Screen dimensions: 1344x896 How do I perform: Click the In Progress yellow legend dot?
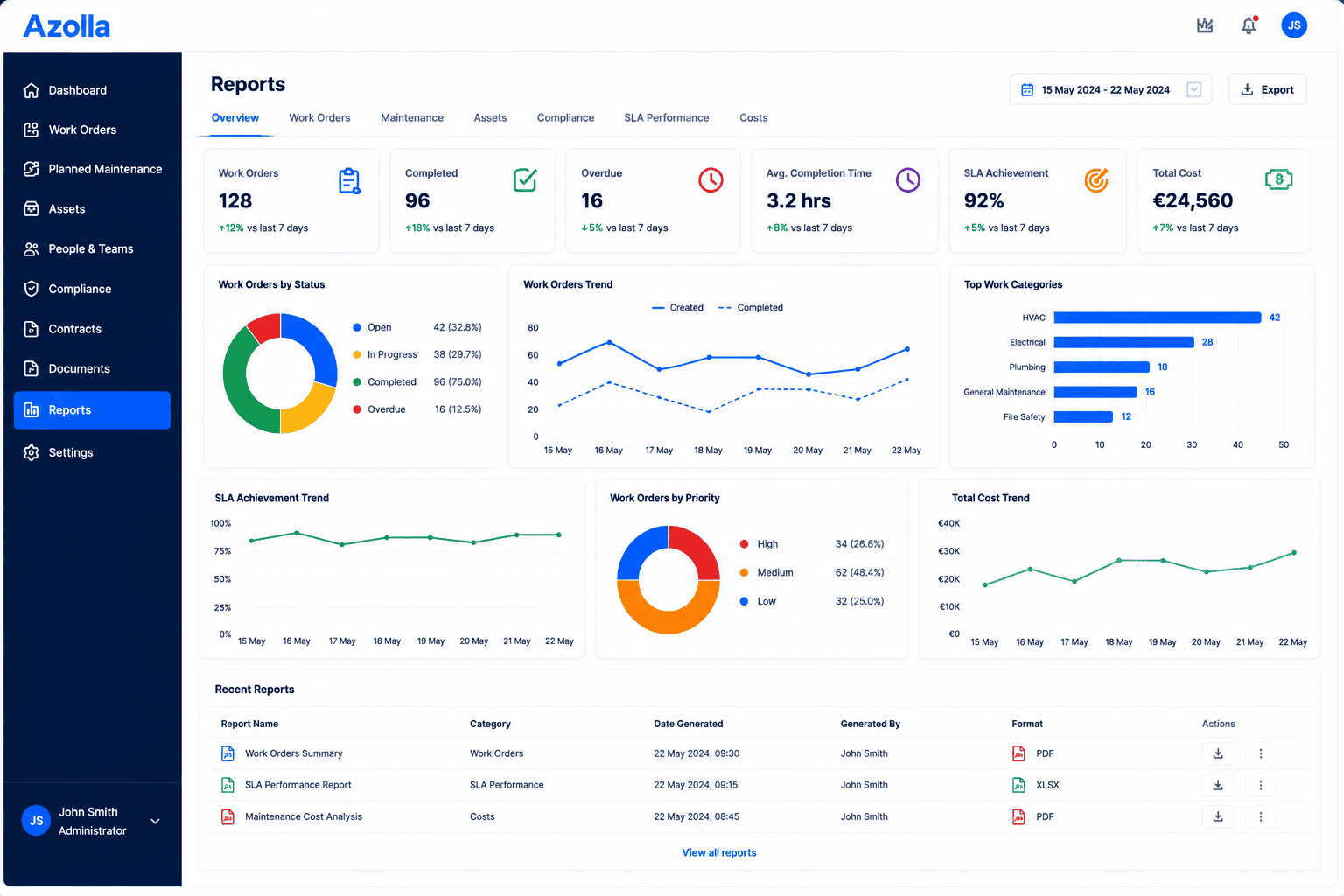[x=357, y=354]
